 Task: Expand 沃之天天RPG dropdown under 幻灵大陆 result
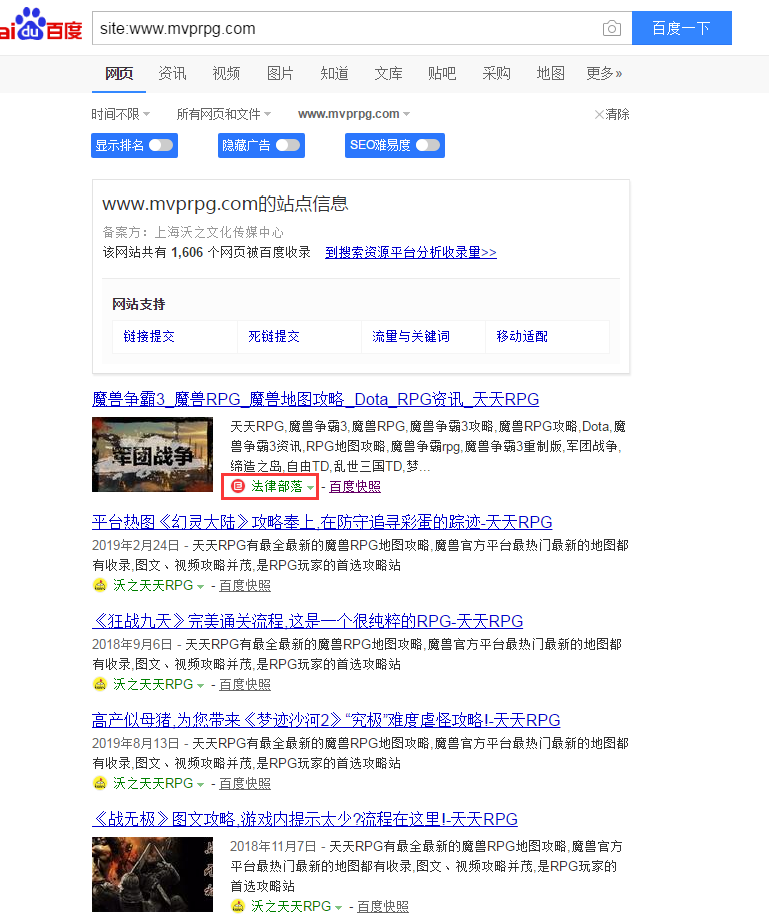201,587
